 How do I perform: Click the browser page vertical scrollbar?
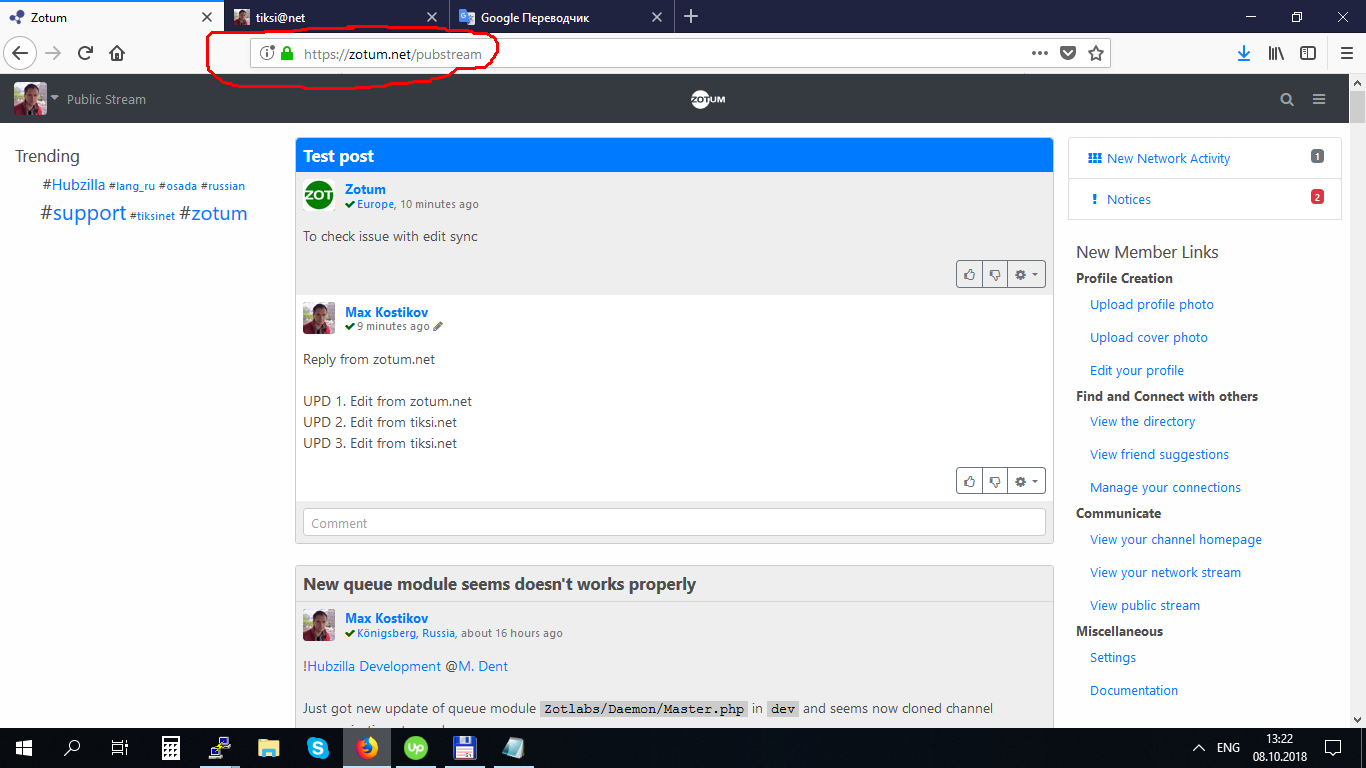(x=1357, y=400)
